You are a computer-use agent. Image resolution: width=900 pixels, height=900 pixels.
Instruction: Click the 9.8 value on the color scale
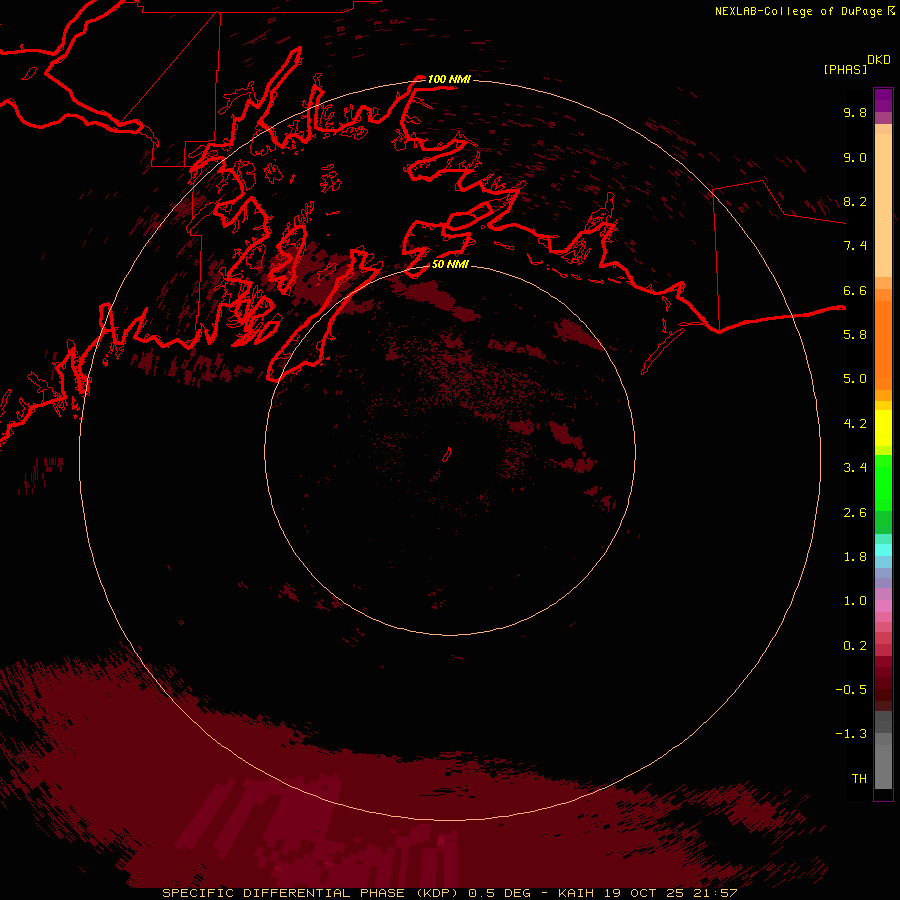pos(855,112)
